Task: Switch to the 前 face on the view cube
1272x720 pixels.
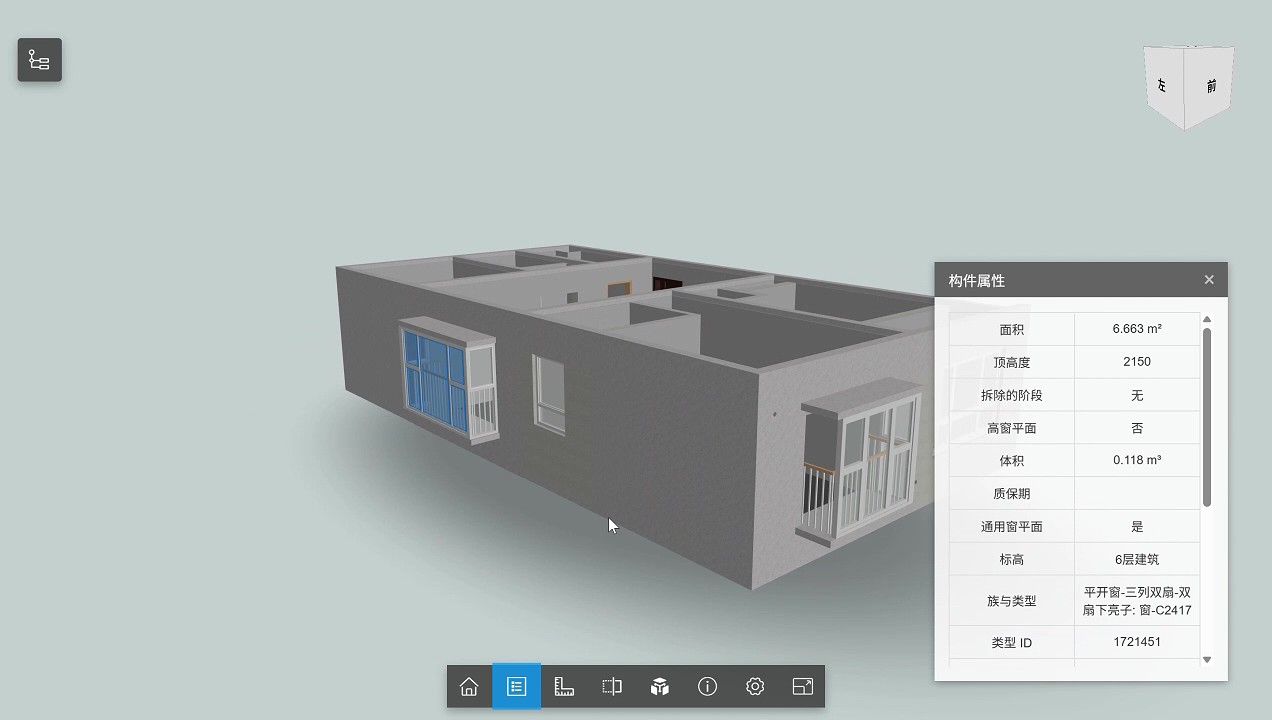Action: coord(1211,86)
